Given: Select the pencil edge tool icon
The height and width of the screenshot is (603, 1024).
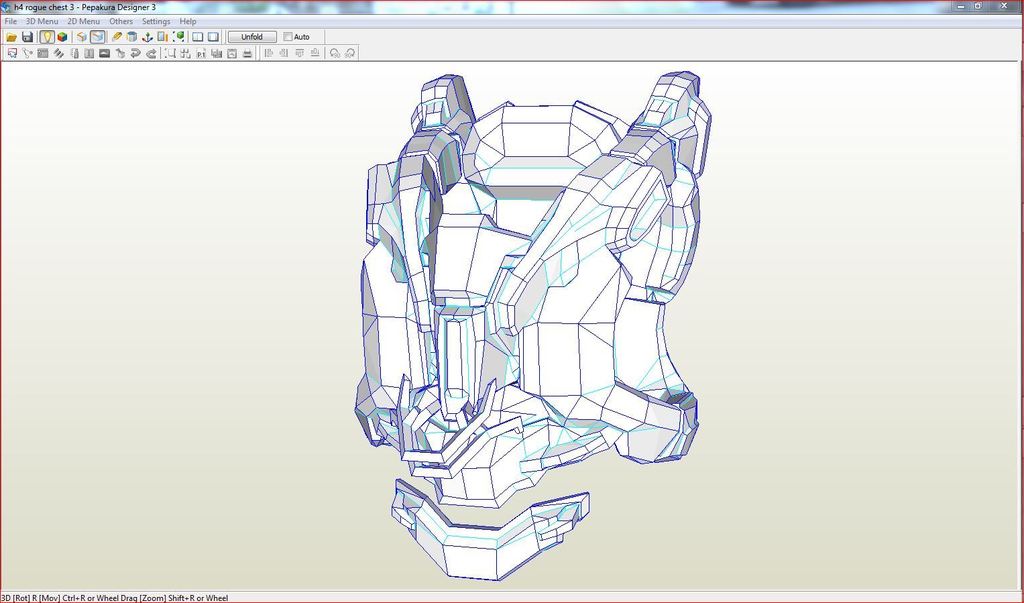Looking at the screenshot, I should (x=117, y=37).
